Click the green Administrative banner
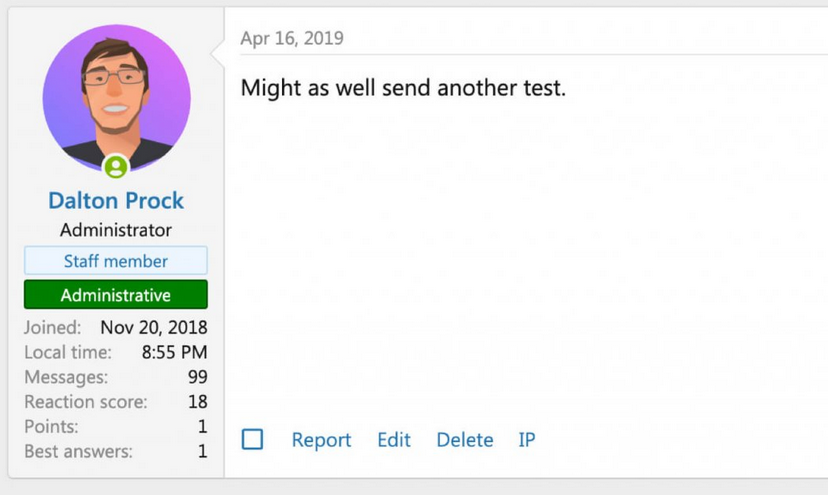 pos(116,295)
